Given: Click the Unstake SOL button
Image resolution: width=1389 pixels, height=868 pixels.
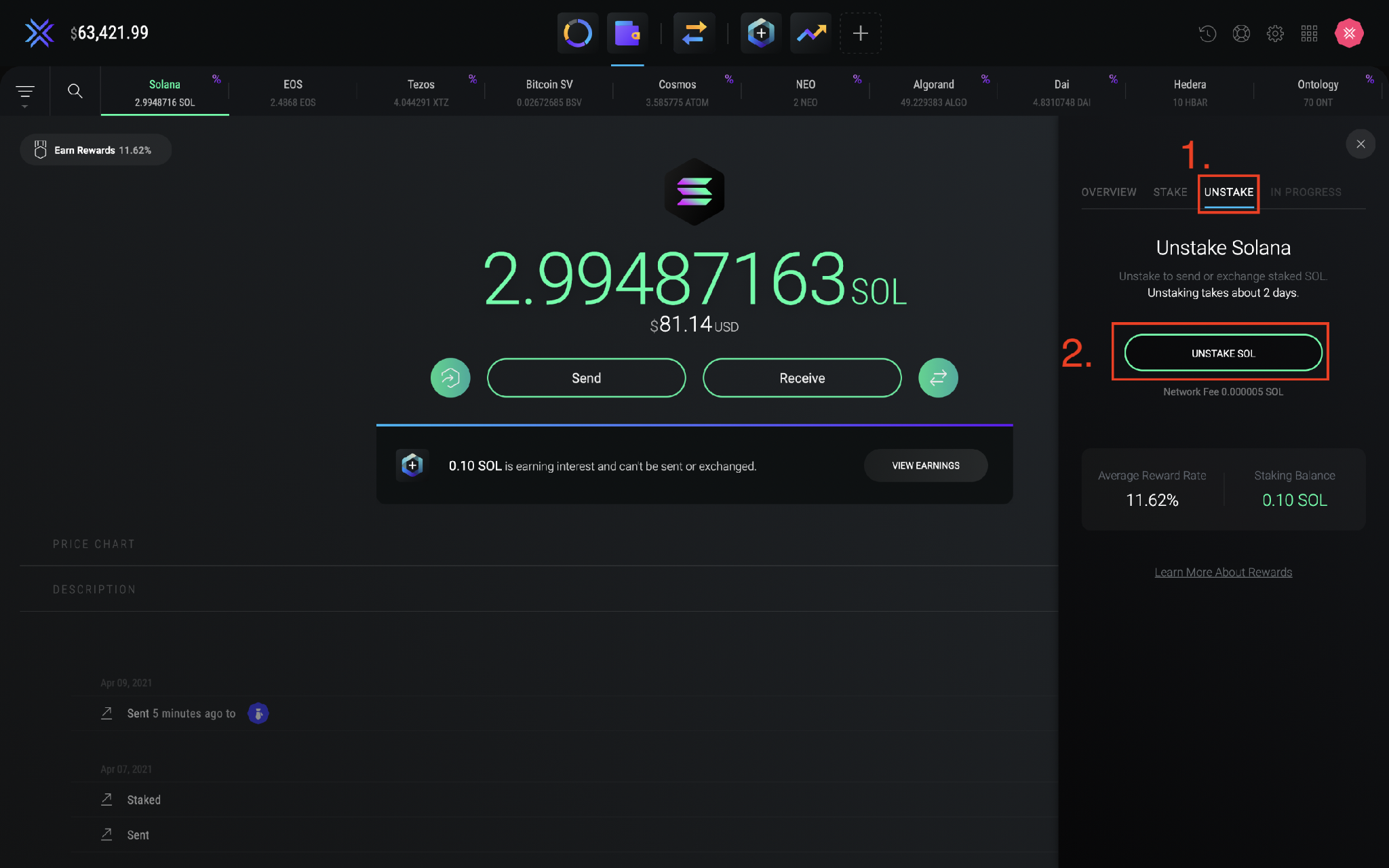Looking at the screenshot, I should click(x=1223, y=353).
